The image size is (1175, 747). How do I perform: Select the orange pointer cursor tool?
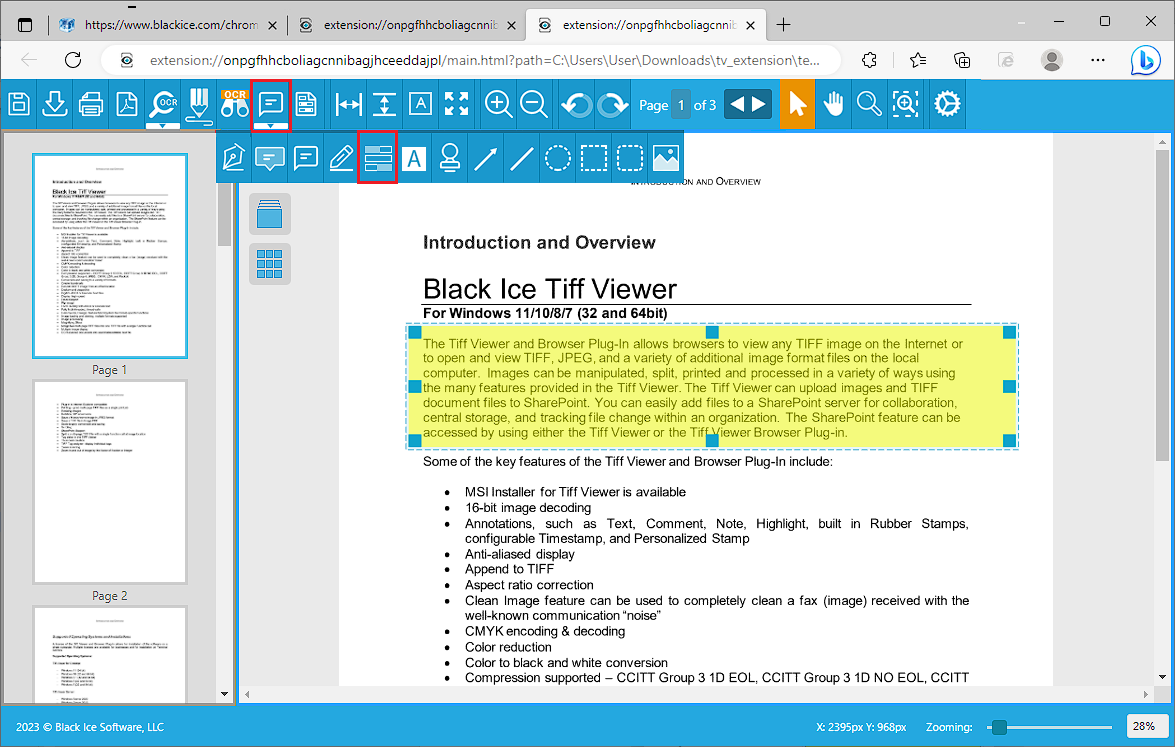797,104
